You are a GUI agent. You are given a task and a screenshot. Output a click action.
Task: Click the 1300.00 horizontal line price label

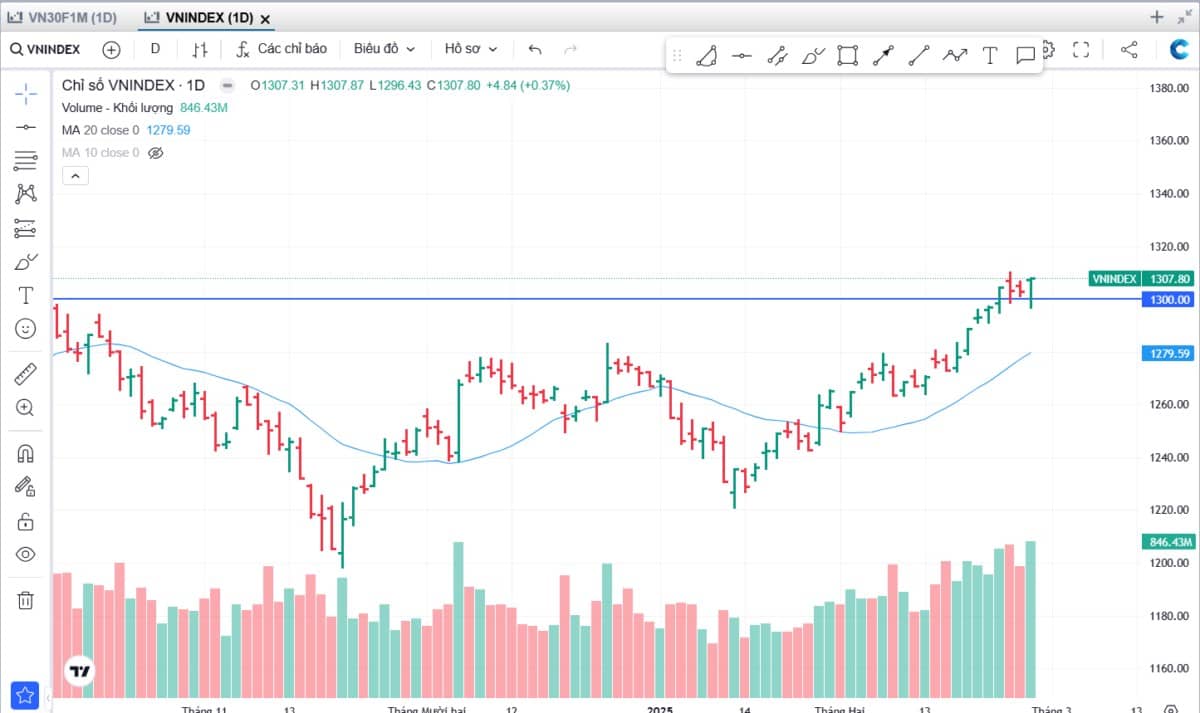tap(1168, 300)
